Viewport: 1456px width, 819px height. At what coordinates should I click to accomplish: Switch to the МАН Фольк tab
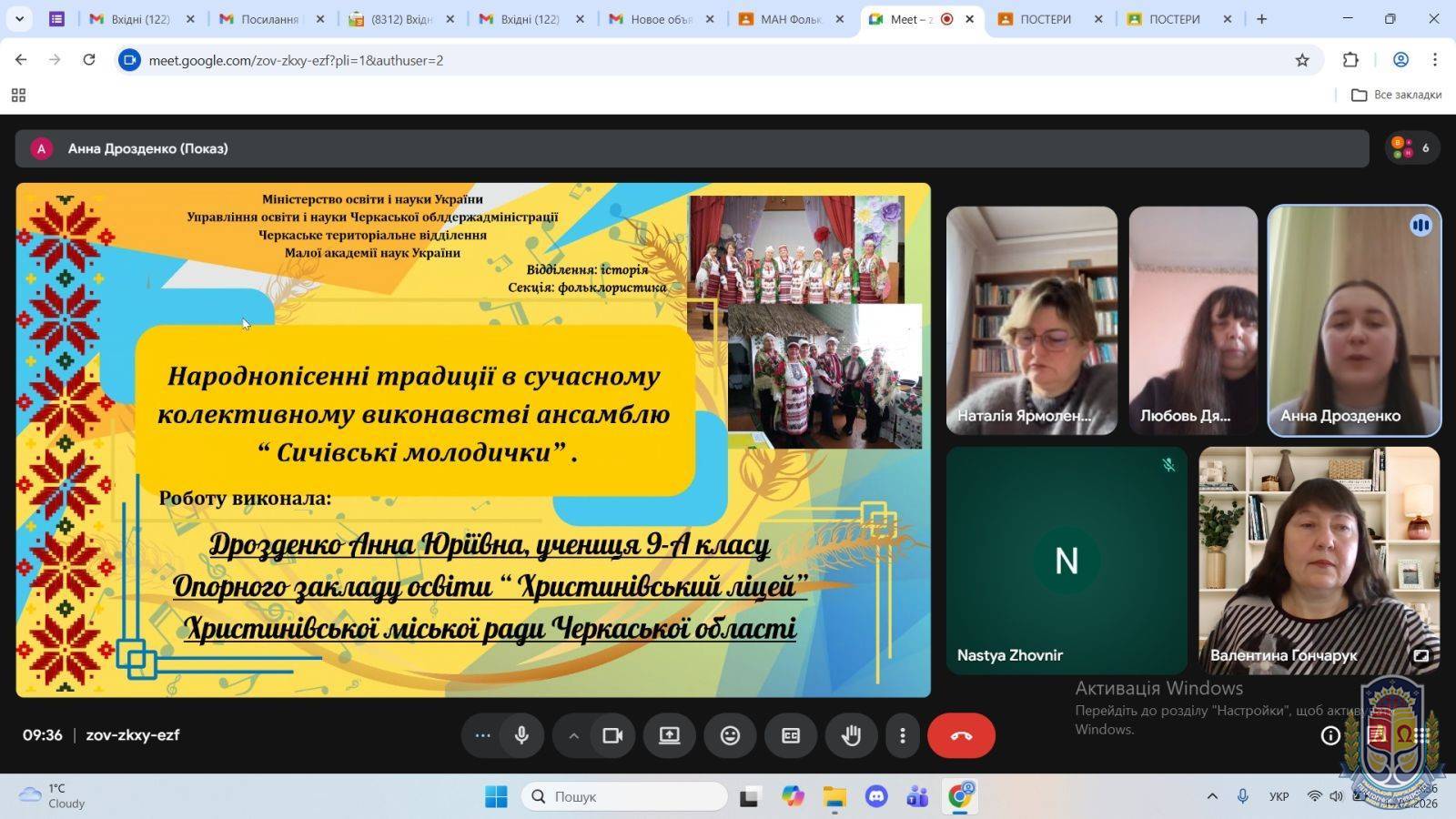point(790,19)
